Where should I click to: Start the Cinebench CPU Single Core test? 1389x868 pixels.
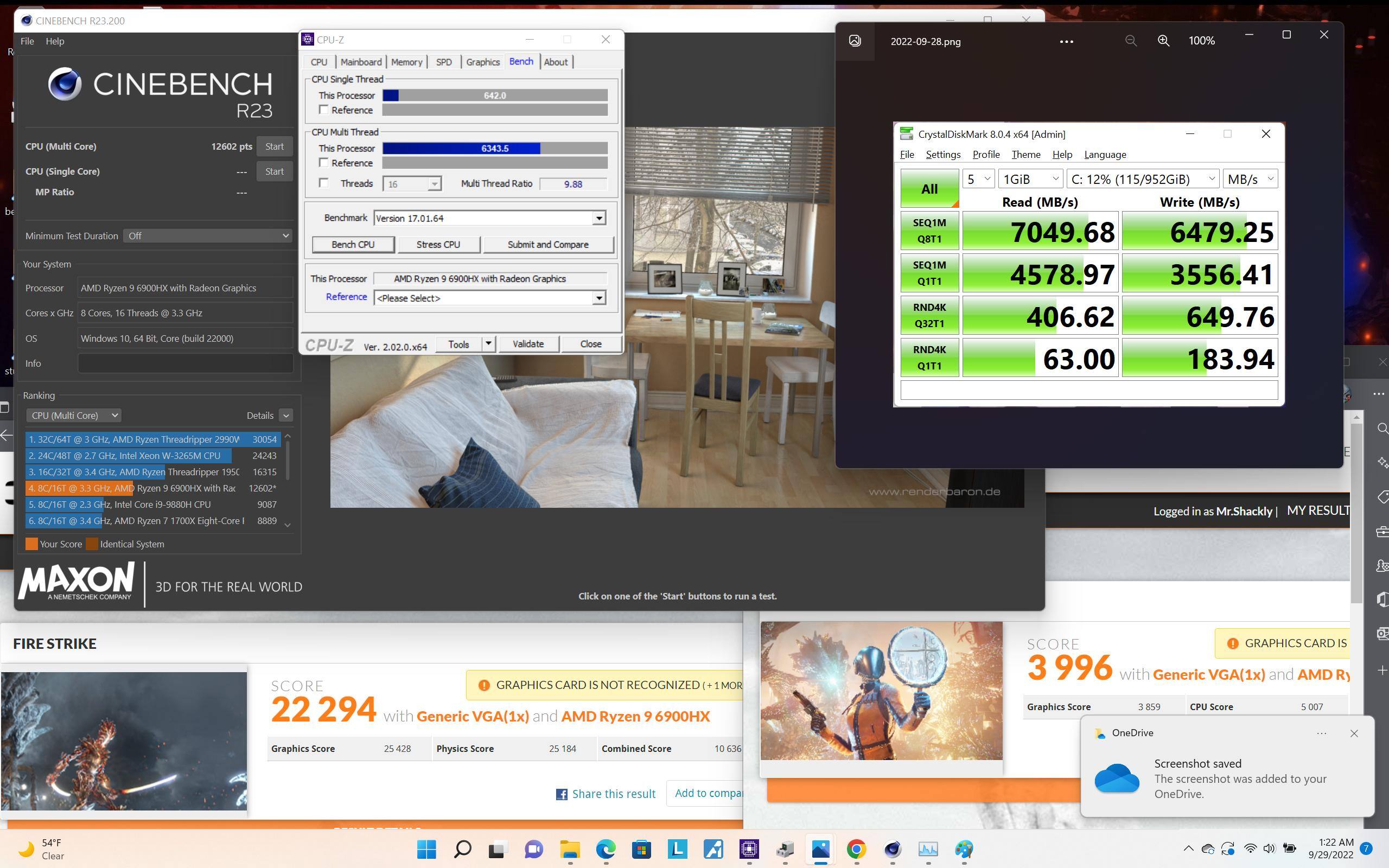tap(275, 171)
